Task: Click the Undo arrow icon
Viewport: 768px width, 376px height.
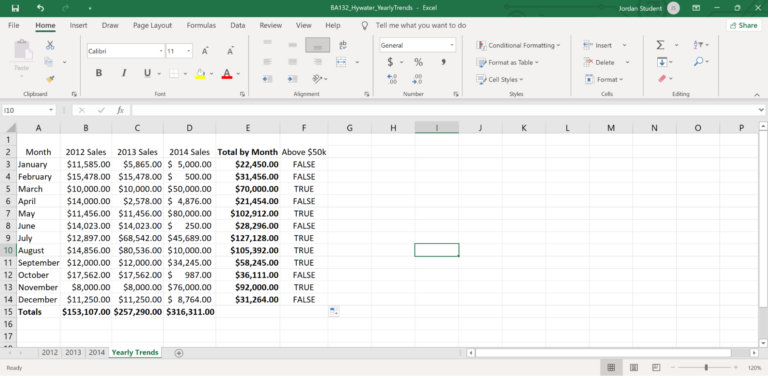Action: (40, 8)
